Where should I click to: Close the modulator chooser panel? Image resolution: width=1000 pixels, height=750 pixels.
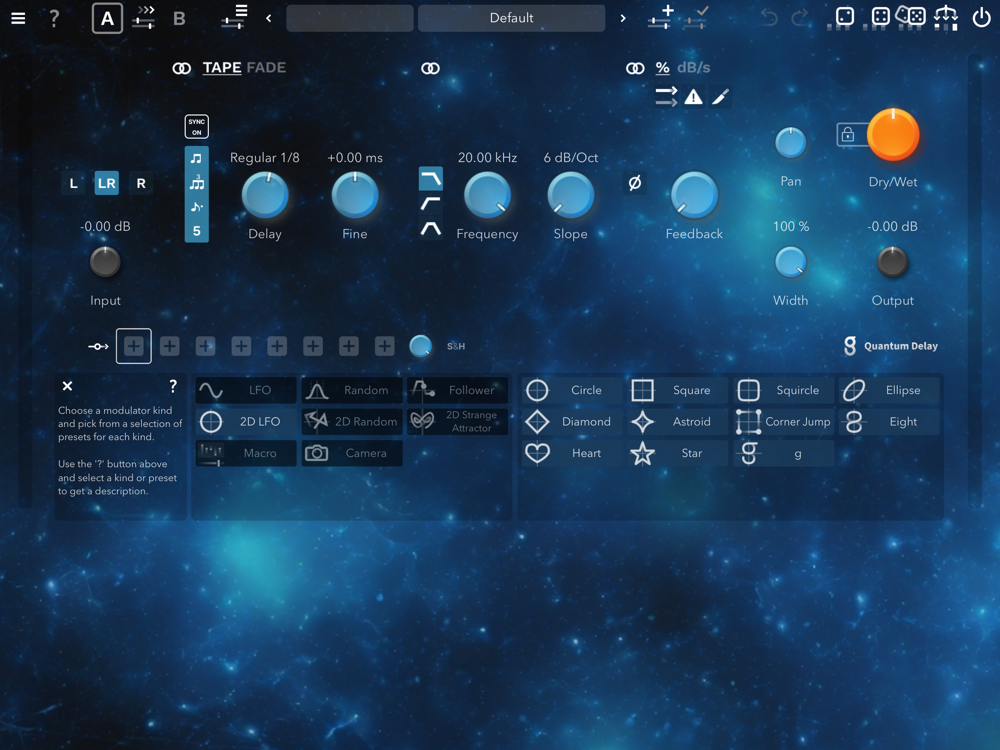[67, 386]
